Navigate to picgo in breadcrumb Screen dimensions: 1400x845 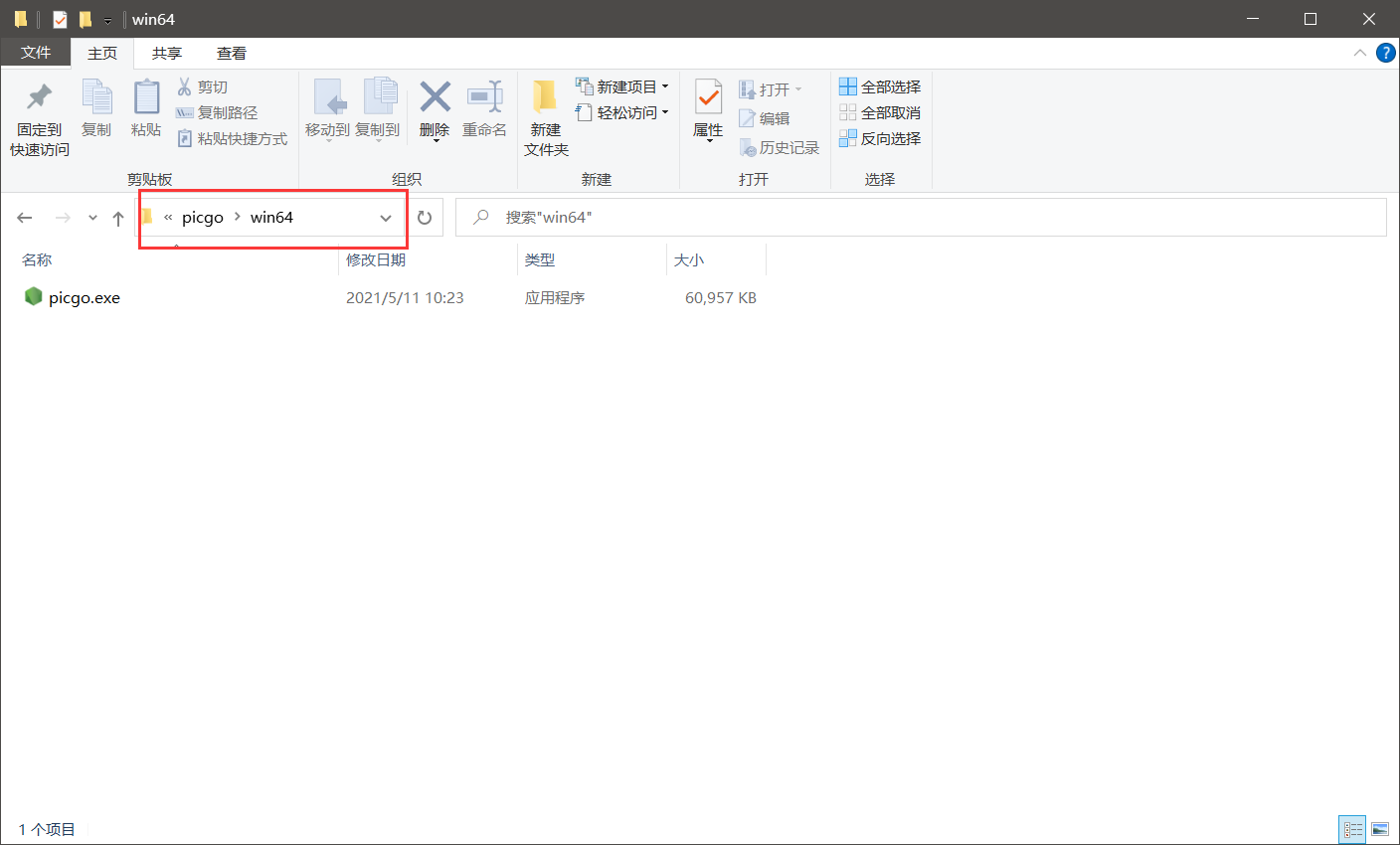(x=203, y=218)
